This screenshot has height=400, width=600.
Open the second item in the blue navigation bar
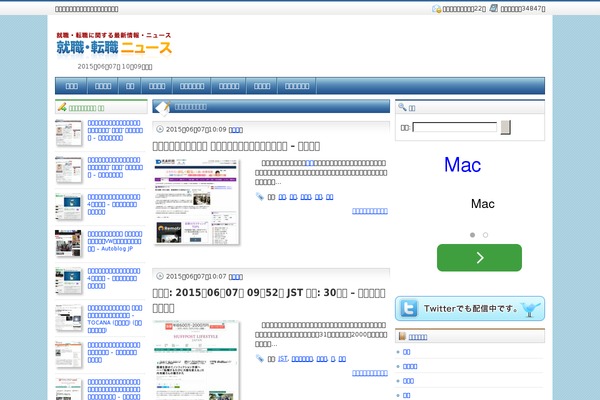click(x=103, y=86)
